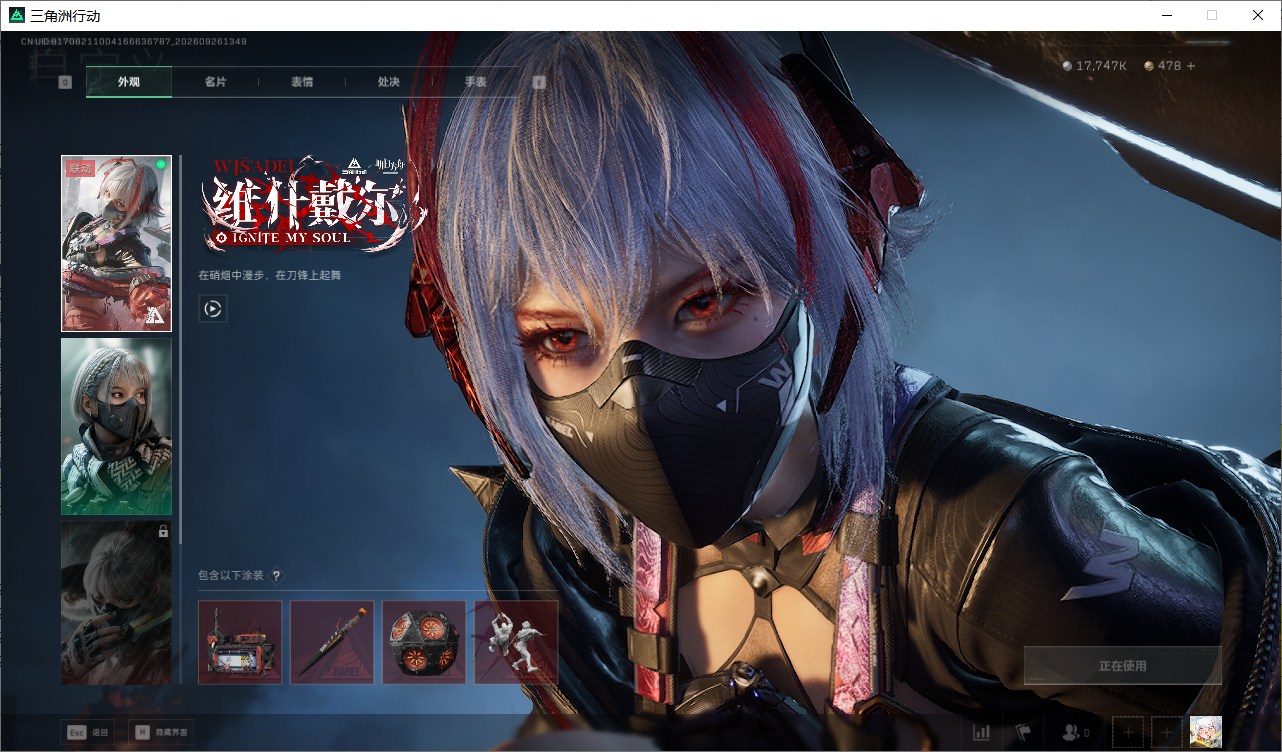Click the Esc 返回 button
Viewport: 1282px width, 752px height.
pos(87,733)
